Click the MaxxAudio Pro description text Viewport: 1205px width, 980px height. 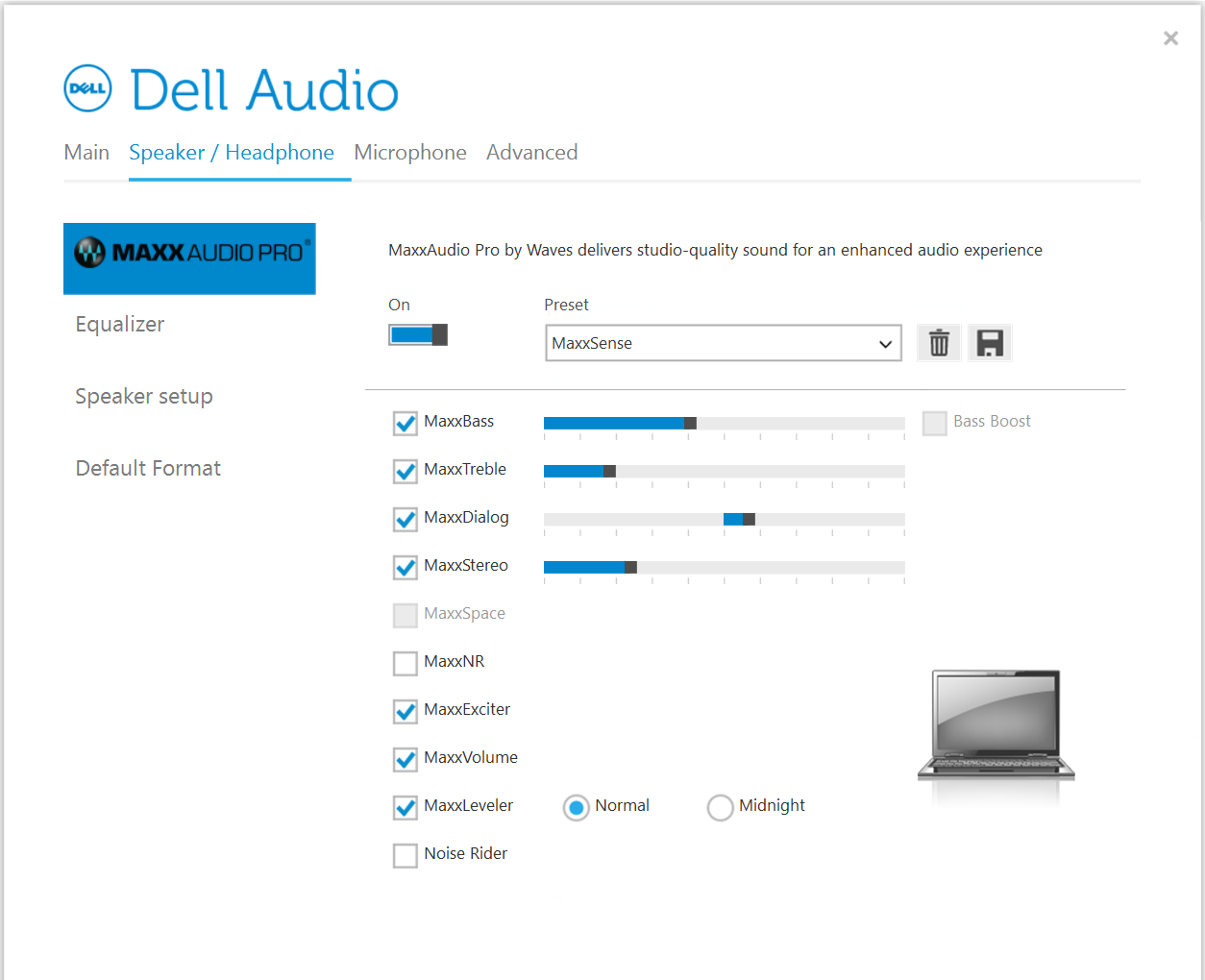click(715, 250)
